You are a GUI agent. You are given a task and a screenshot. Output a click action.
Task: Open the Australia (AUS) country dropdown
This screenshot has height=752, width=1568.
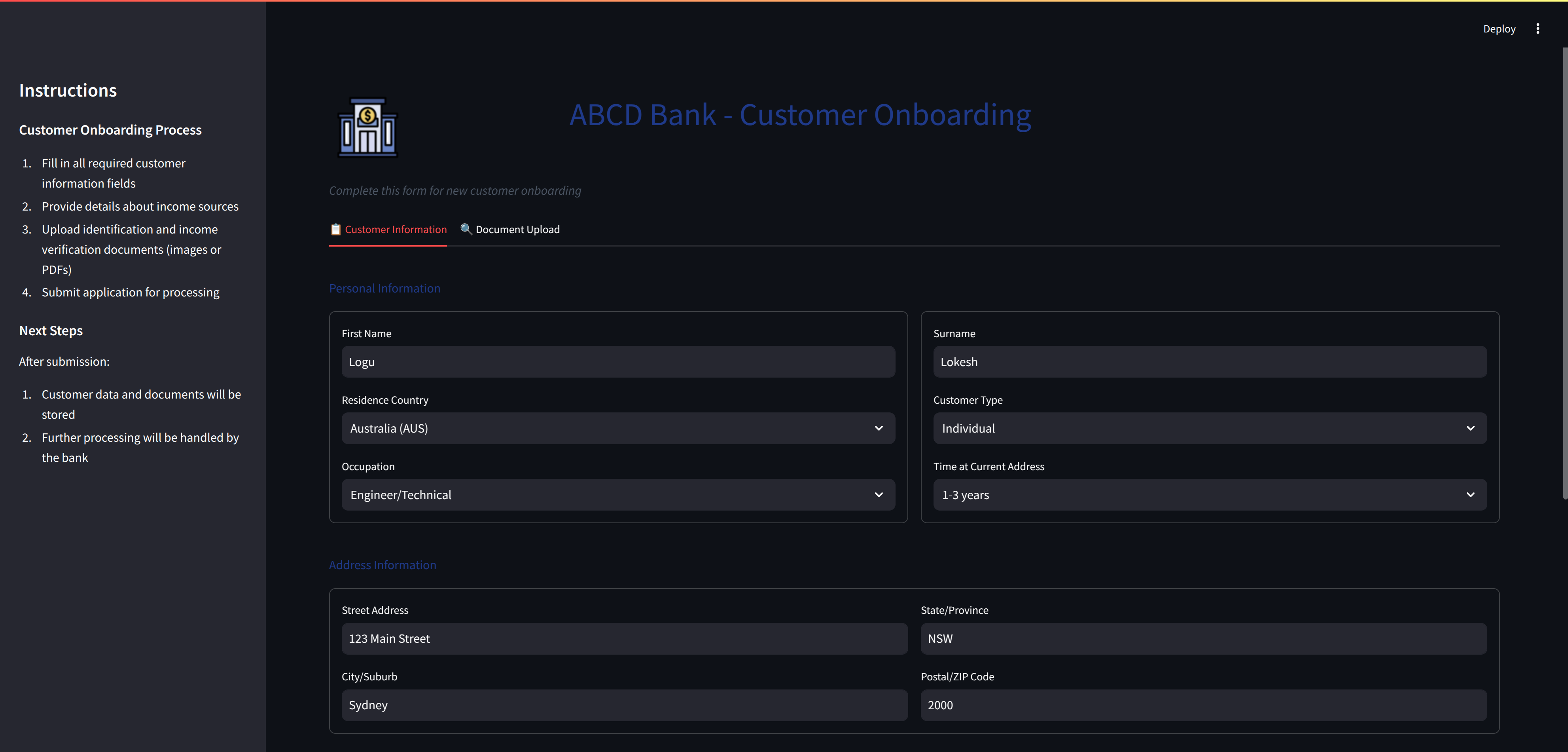pyautogui.click(x=609, y=428)
